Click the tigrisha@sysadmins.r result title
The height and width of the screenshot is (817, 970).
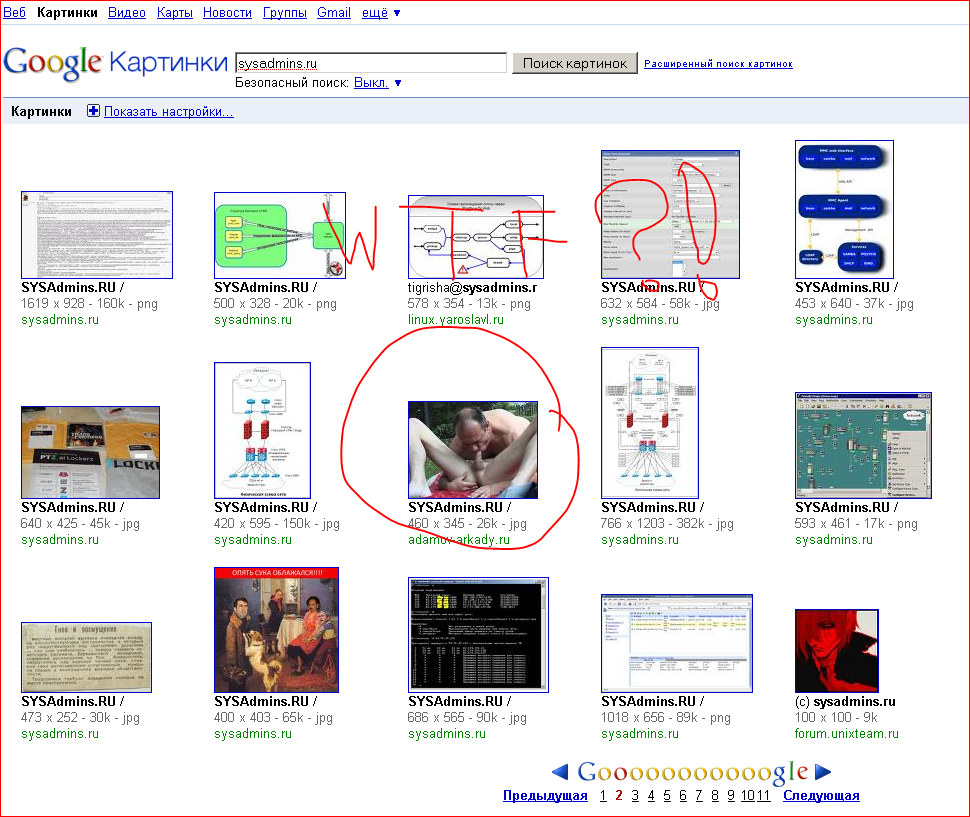pos(472,288)
